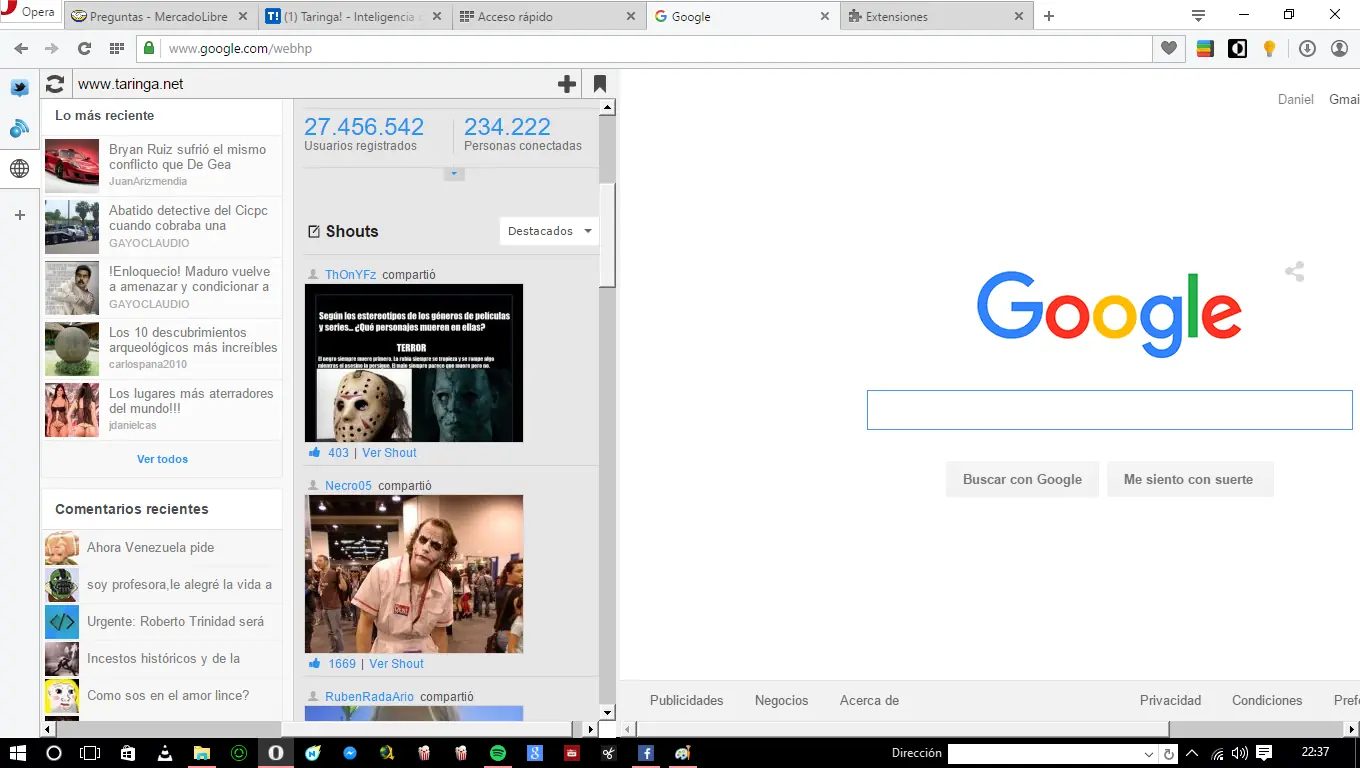Add a sidebar panel with plus

coord(19,215)
